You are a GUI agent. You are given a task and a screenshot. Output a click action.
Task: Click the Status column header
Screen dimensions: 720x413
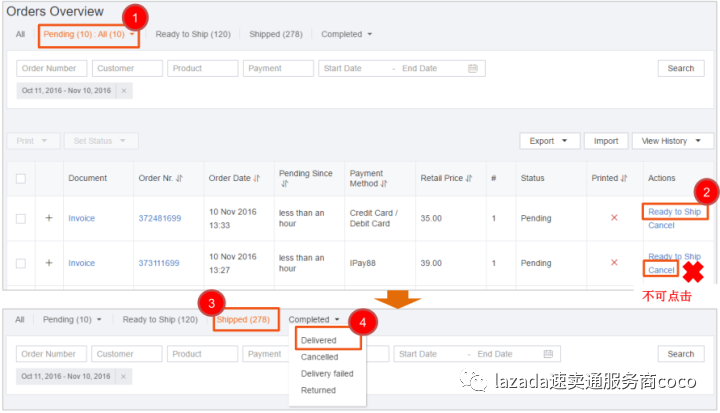(532, 178)
